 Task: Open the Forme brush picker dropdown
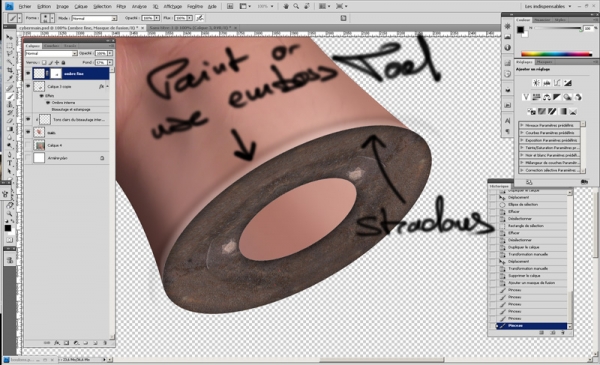(x=52, y=18)
